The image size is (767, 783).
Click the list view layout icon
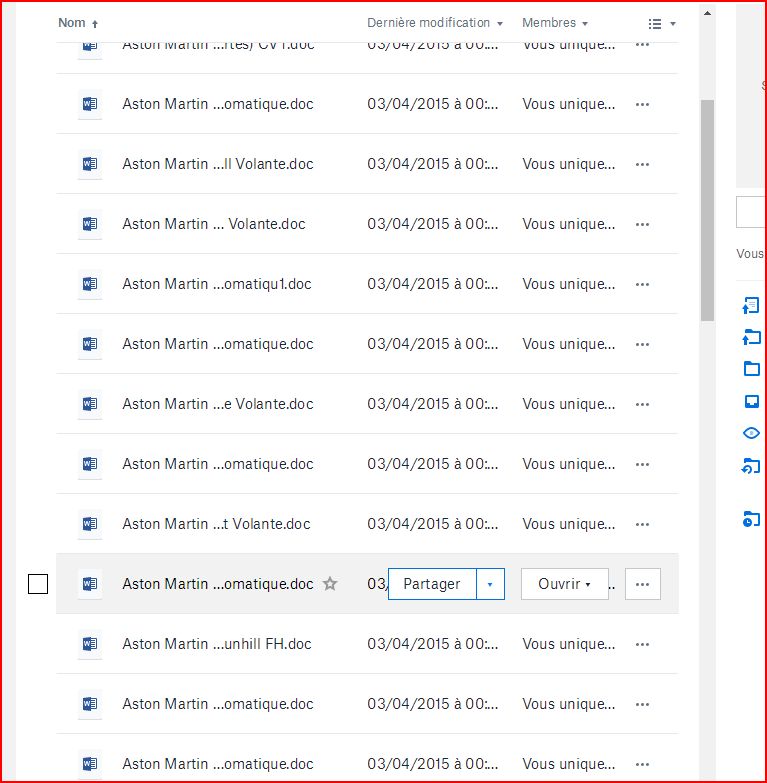(655, 23)
